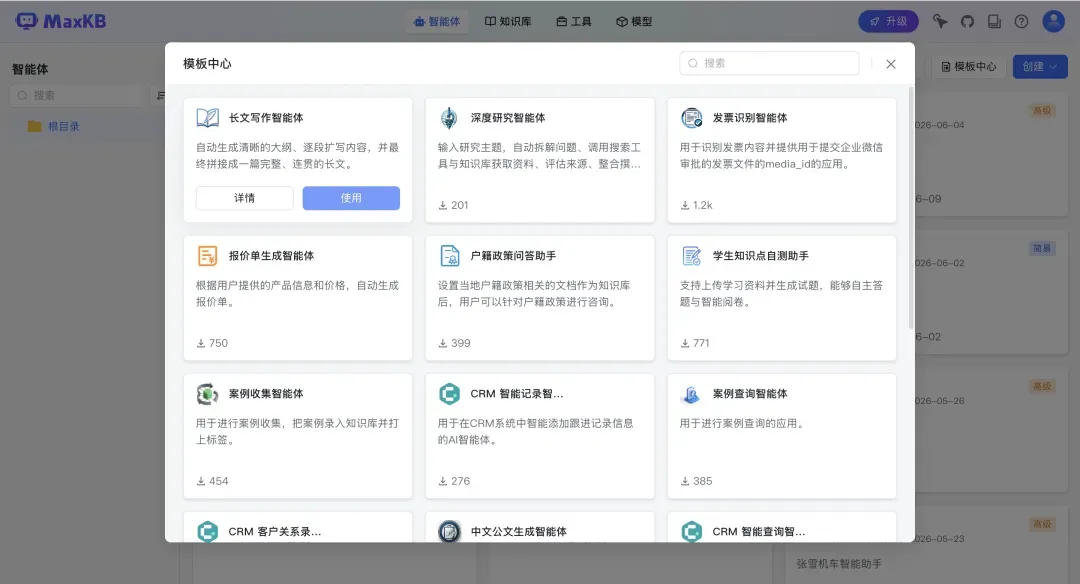Click 张雪机车智能助手 in background page
Image resolution: width=1080 pixels, height=584 pixels.
click(839, 564)
